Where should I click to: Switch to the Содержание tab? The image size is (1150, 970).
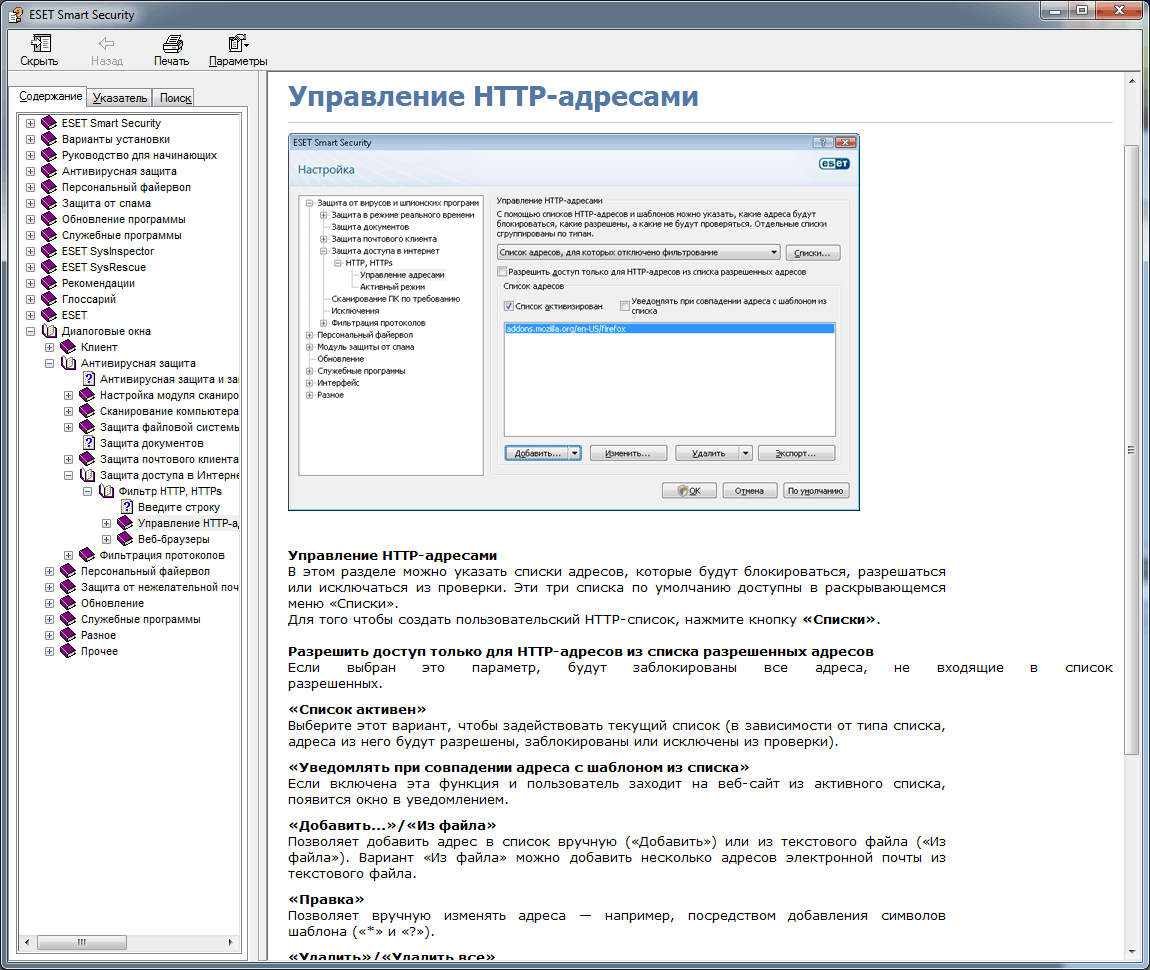tap(50, 96)
